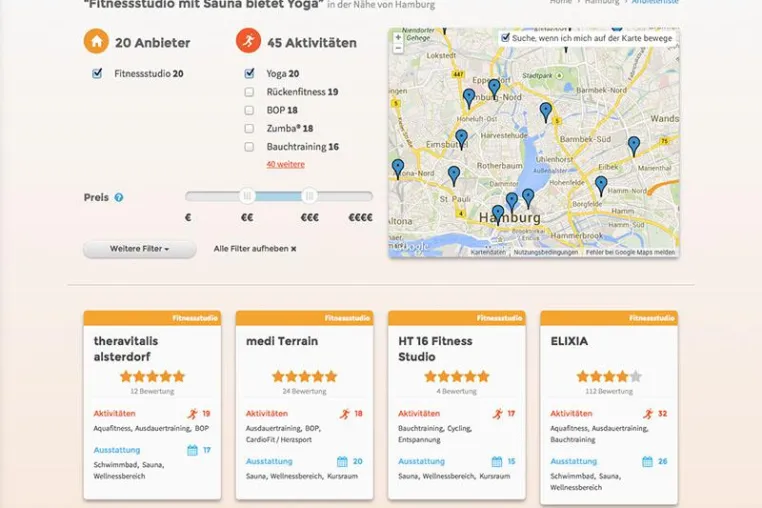This screenshot has height=508, width=762.
Task: Click the calendar icon on medi Terrain card
Action: tap(343, 461)
